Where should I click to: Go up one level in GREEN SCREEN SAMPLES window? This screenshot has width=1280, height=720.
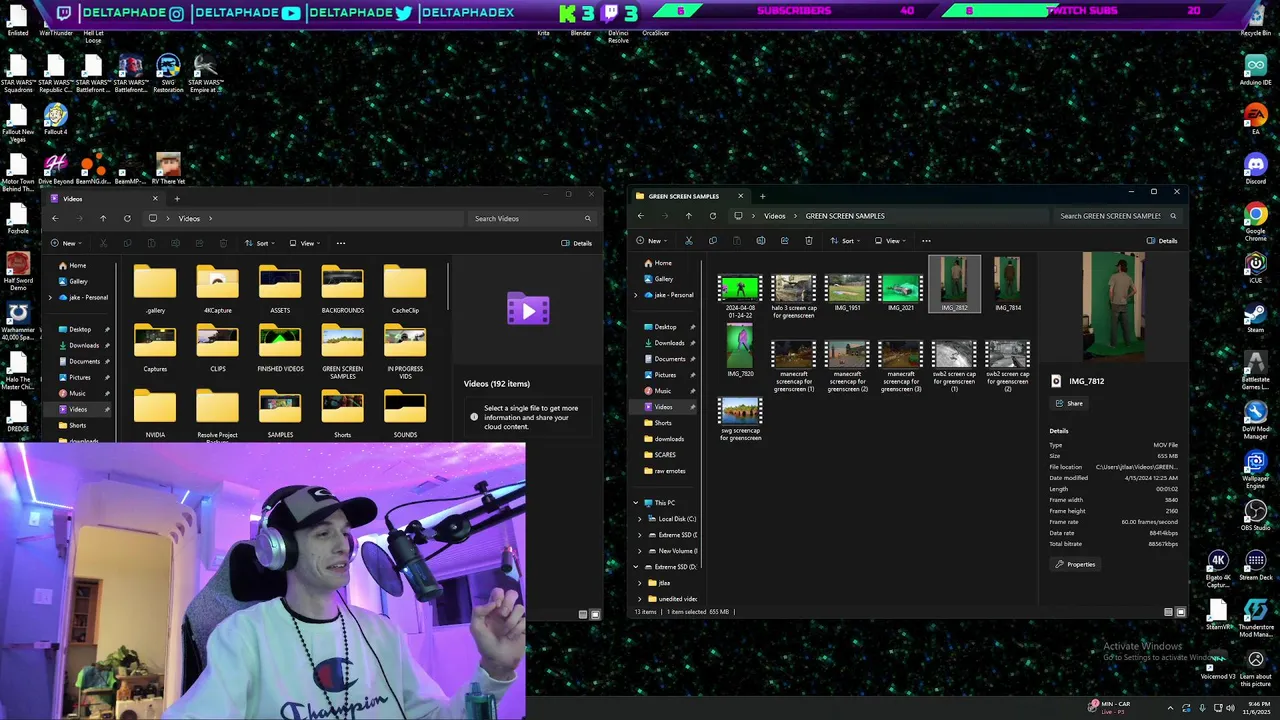[x=688, y=216]
